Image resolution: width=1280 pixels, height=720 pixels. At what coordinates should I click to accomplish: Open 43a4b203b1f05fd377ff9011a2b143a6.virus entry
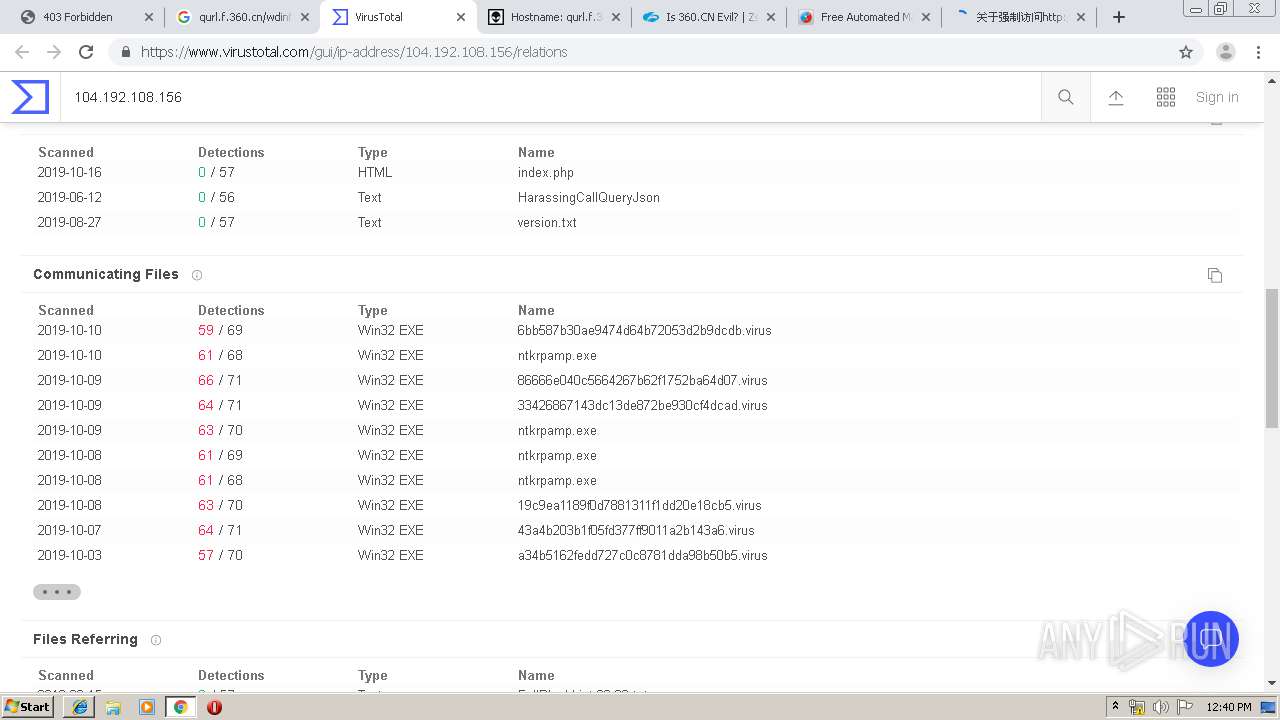click(x=636, y=531)
